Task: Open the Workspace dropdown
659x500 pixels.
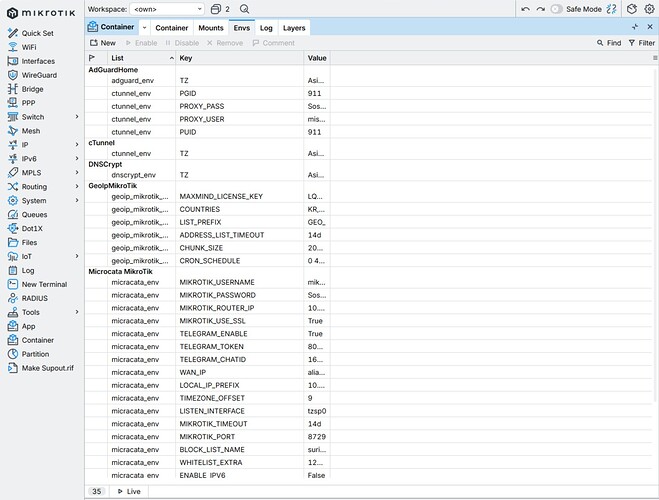Action: (167, 9)
